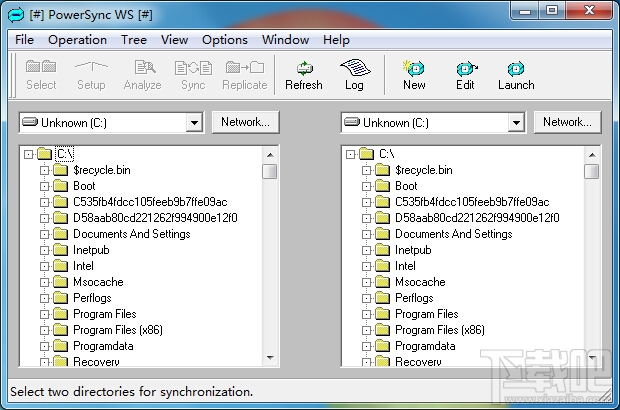Collapse the left pane C:\ root node
The height and width of the screenshot is (410, 620).
pos(28,154)
